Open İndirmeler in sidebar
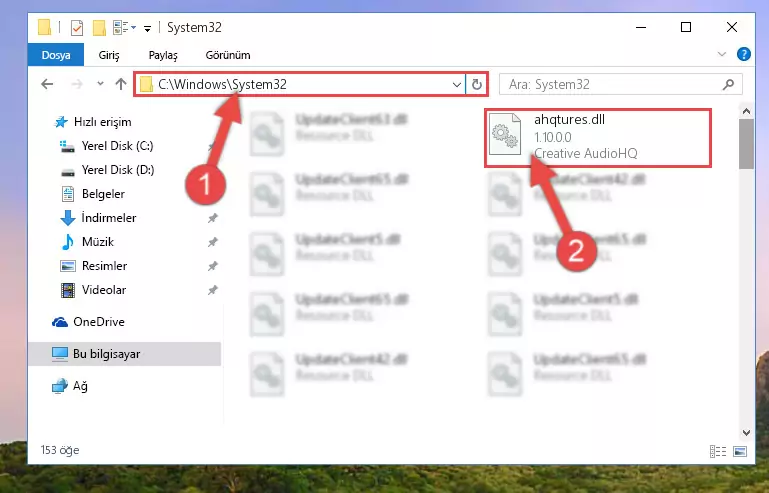769x493 pixels. pos(109,218)
